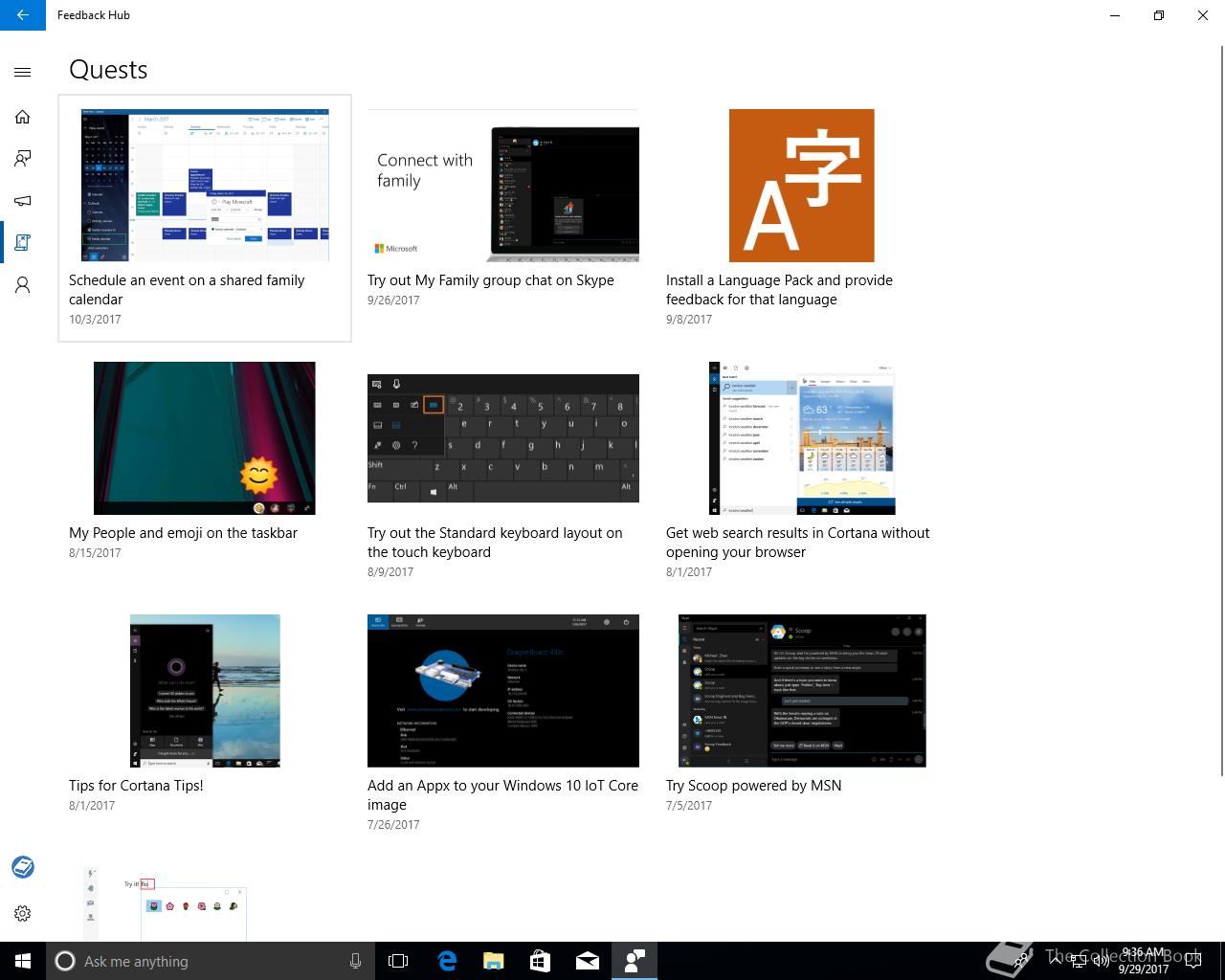Click the 'Try Scoop powered by MSN' title
The image size is (1225, 980).
[754, 786]
